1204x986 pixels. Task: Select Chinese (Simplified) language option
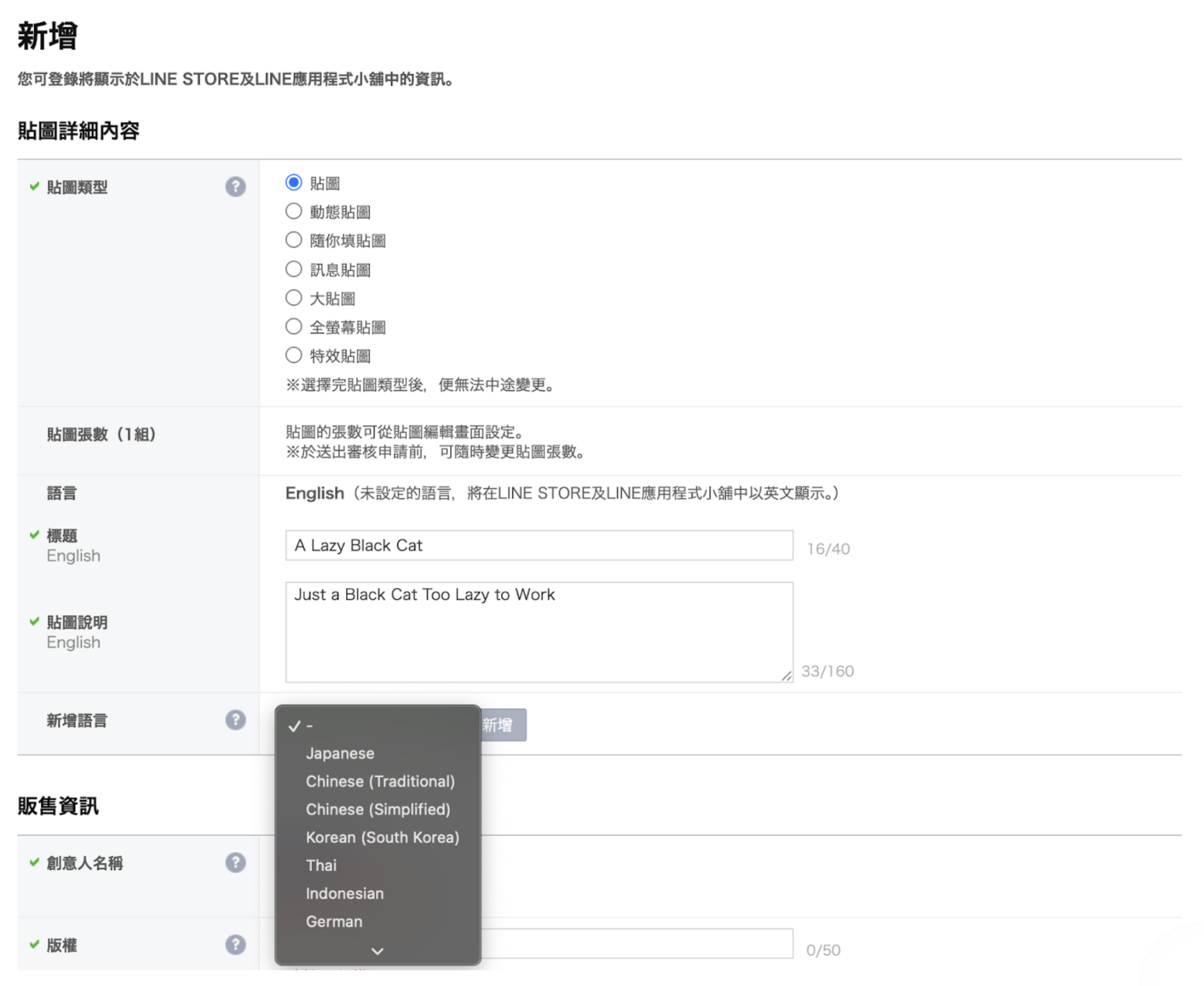tap(378, 810)
